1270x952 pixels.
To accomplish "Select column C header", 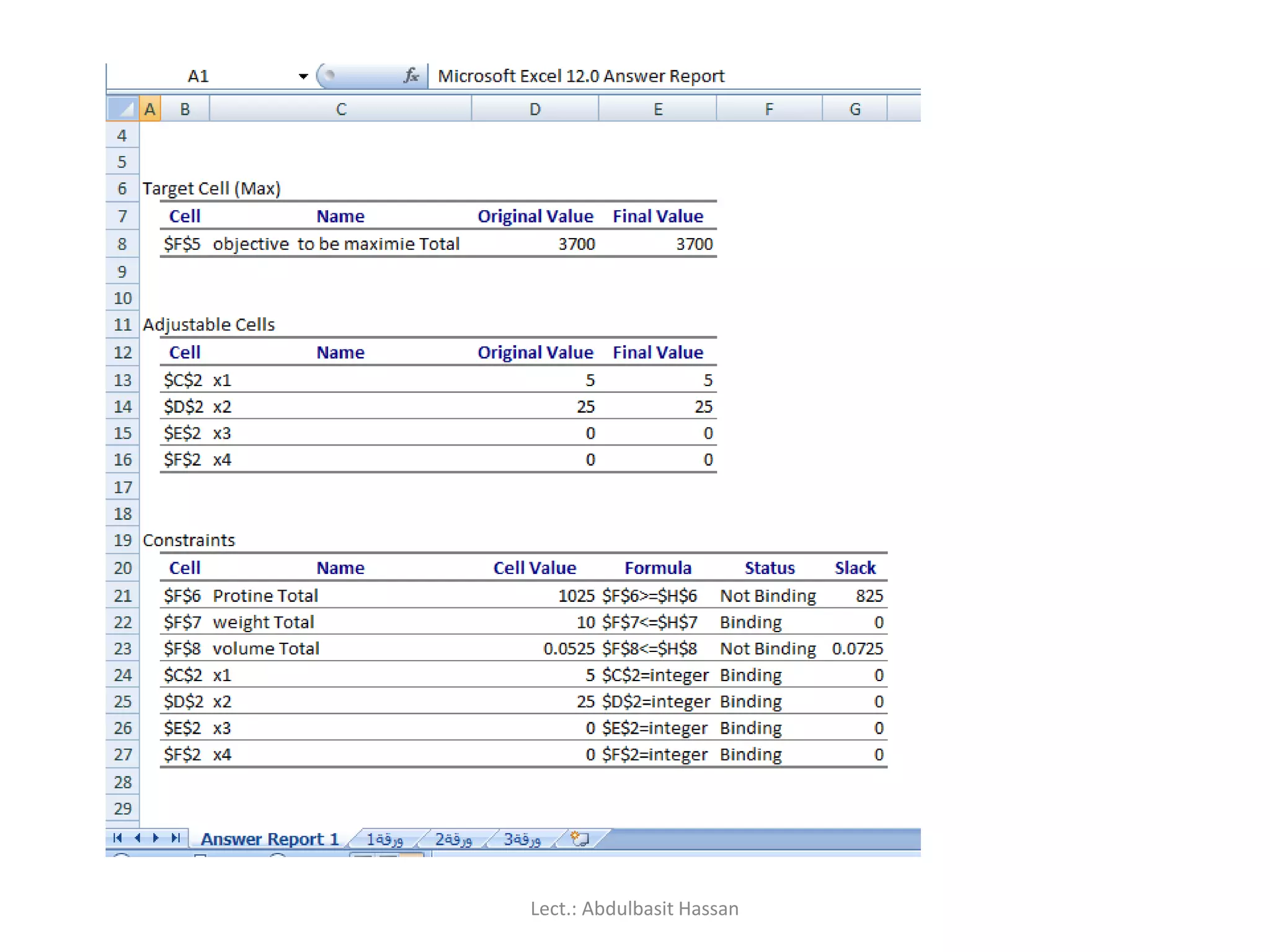I will (x=340, y=109).
